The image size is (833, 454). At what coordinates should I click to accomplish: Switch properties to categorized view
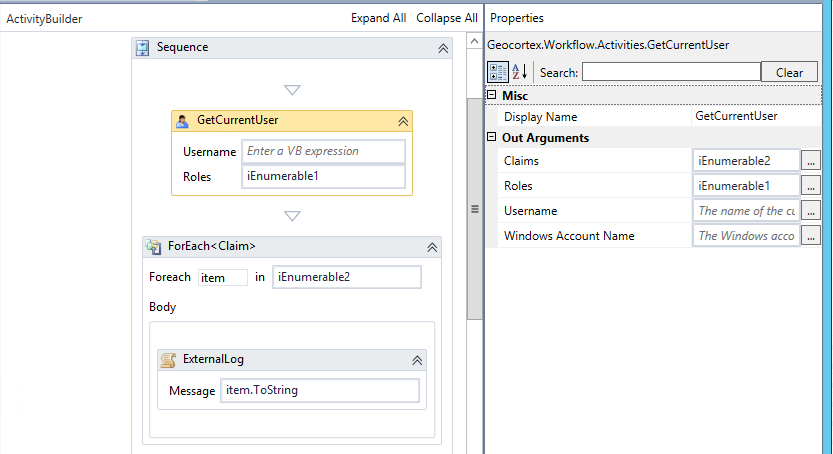click(x=498, y=72)
